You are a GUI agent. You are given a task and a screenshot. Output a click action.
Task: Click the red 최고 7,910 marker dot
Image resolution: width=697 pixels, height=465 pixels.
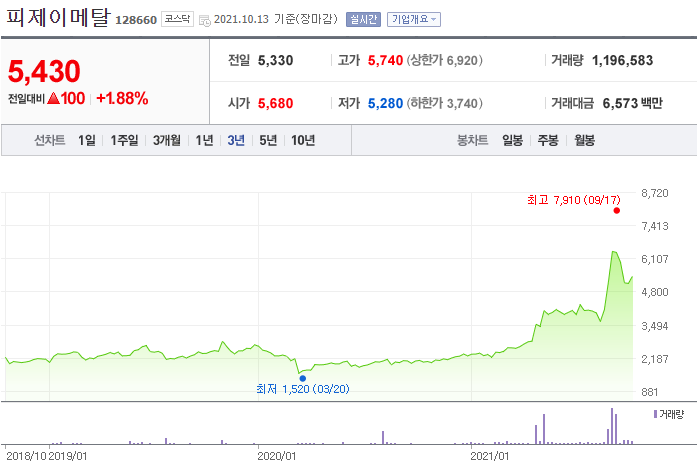(x=617, y=211)
